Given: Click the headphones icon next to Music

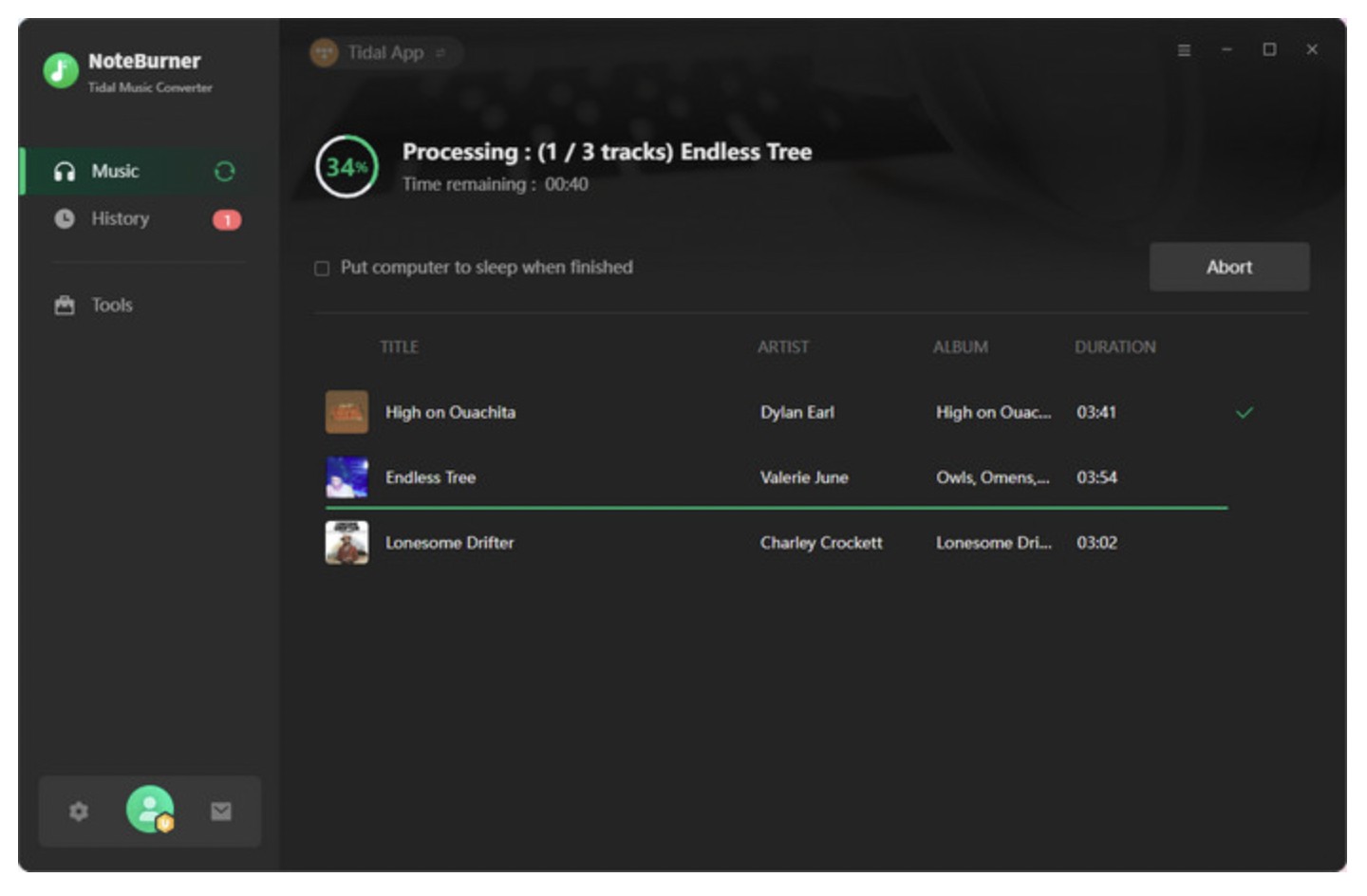Looking at the screenshot, I should 65,172.
